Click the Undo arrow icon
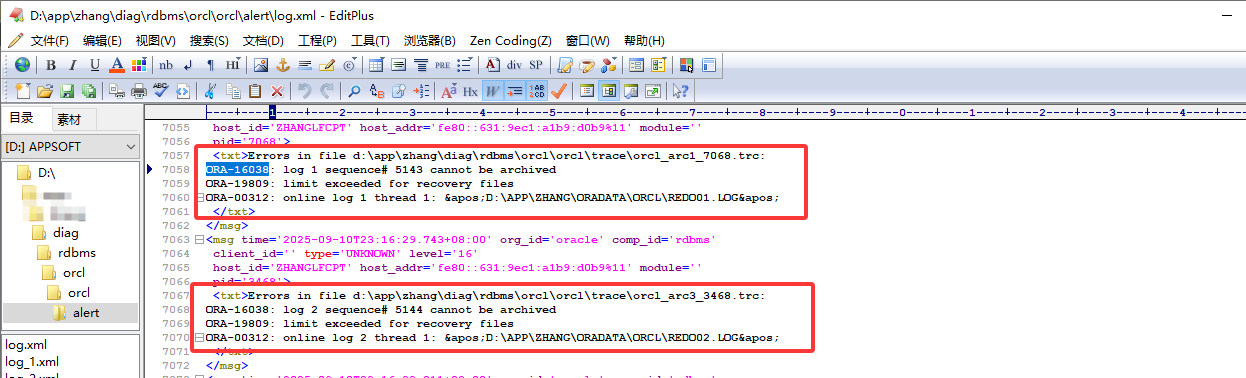Viewport: 1246px width, 378px height. pos(304,91)
